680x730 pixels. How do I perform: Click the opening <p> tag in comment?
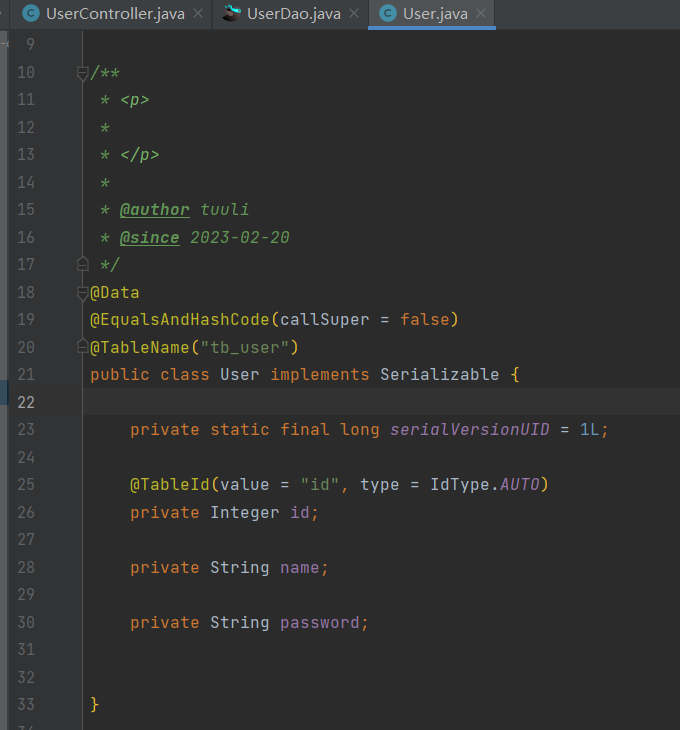coord(135,100)
